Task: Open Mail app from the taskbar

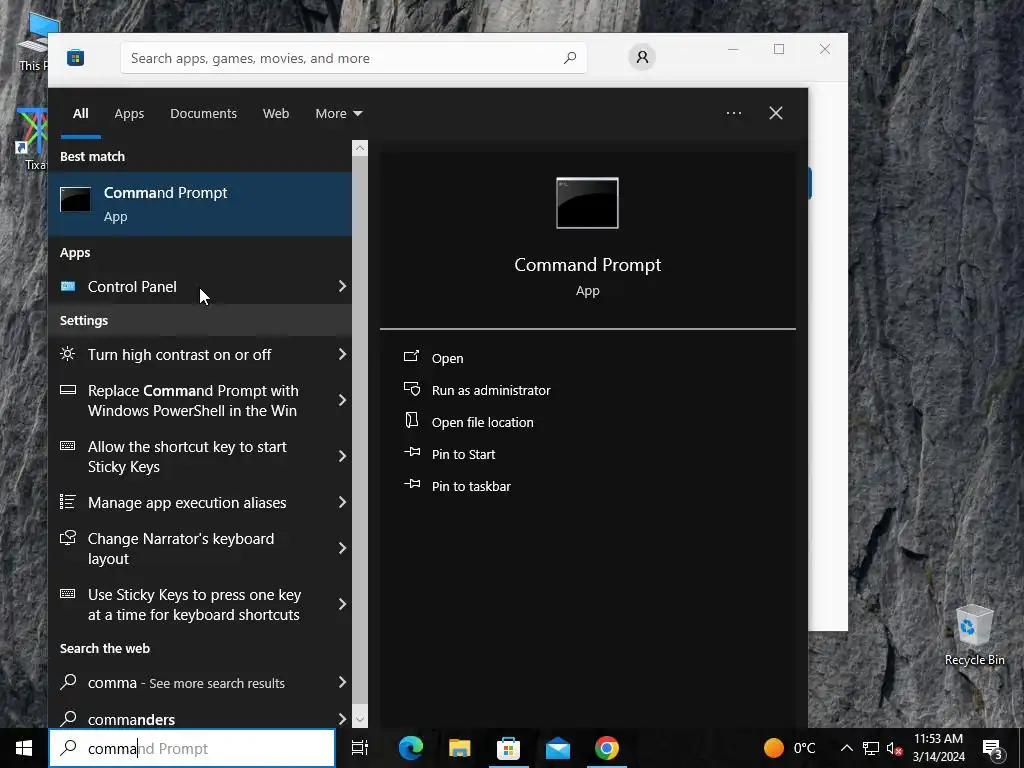Action: click(558, 748)
